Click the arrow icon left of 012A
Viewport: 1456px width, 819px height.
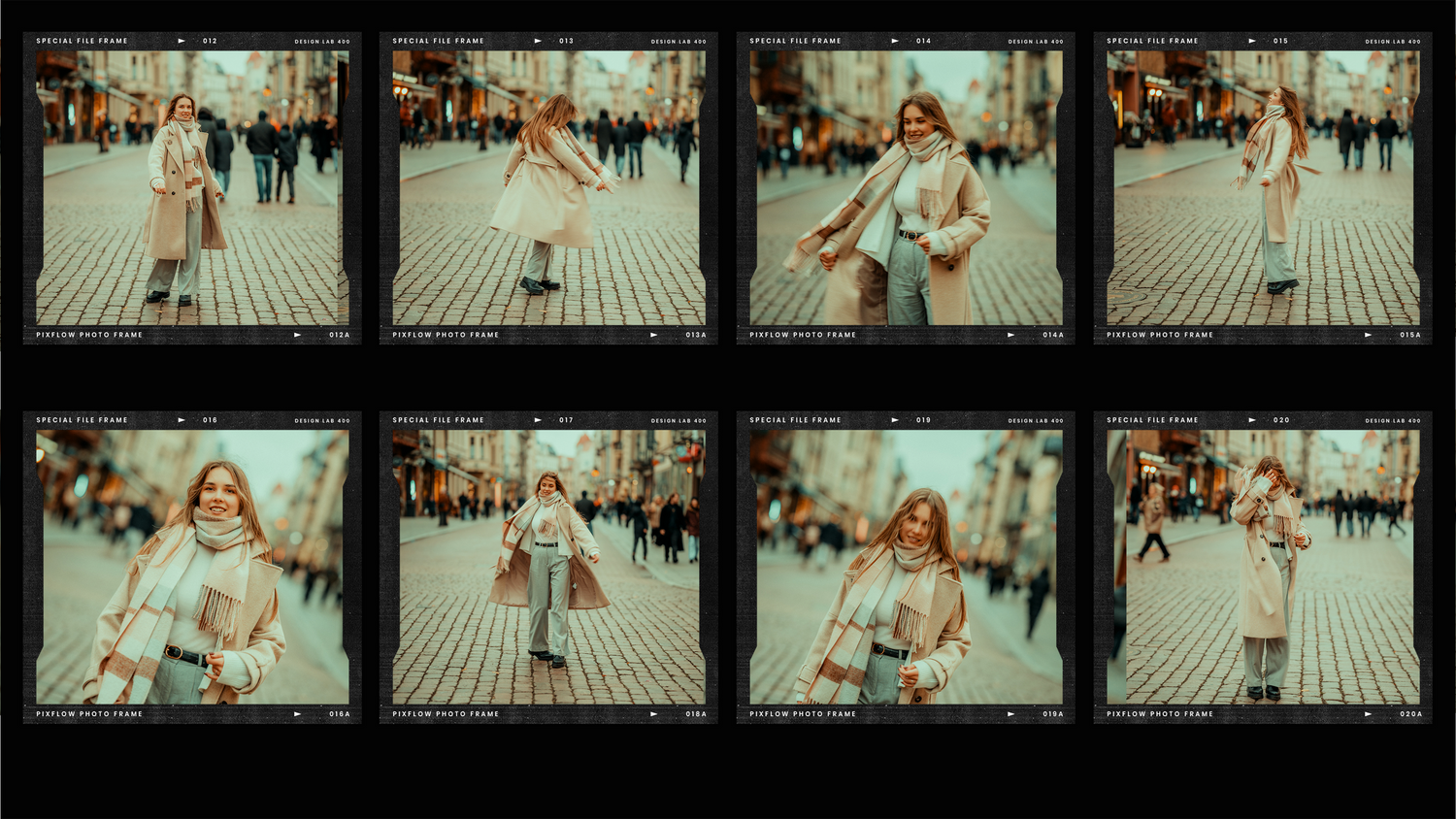pos(297,335)
